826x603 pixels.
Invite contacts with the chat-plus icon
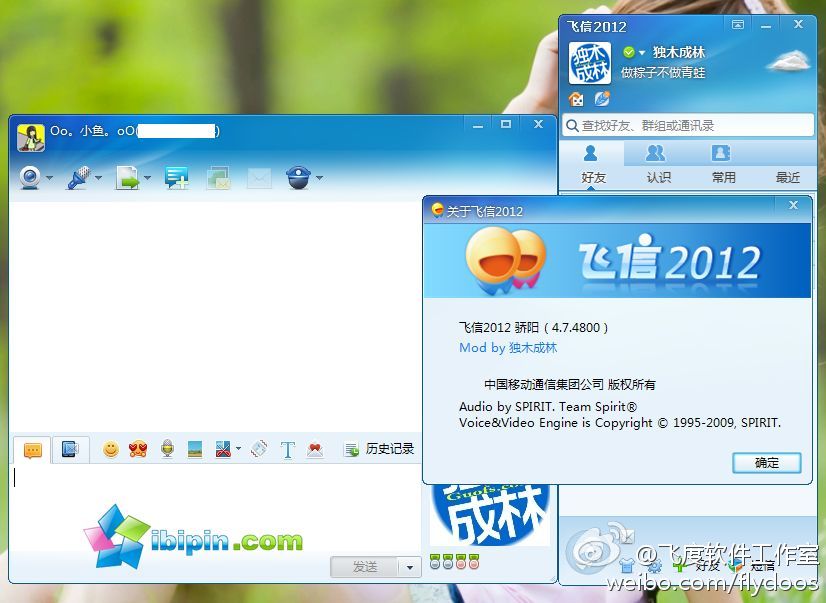pyautogui.click(x=176, y=177)
